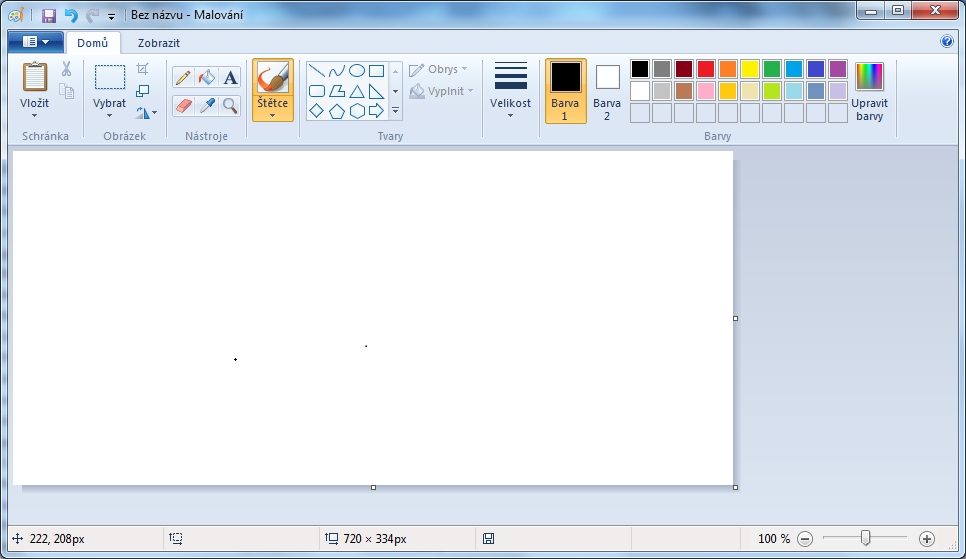Choose the Right triangle shape
966x559 pixels.
pyautogui.click(x=376, y=91)
